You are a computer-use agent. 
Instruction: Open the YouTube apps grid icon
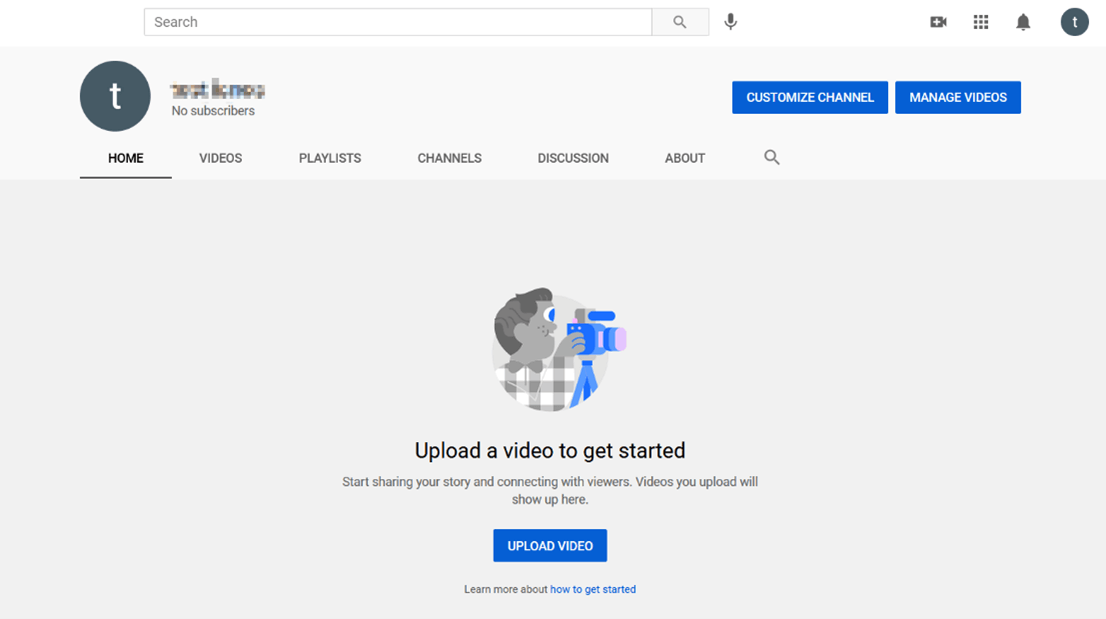pyautogui.click(x=981, y=22)
